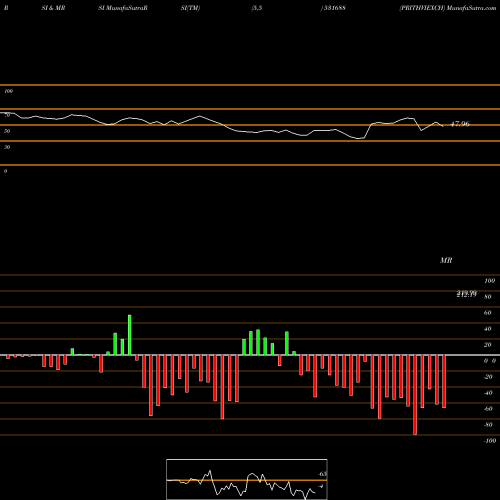Viewport: 500px width, 500px height.
Task: Click the MR axis label -20
Action: [x=488, y=377]
